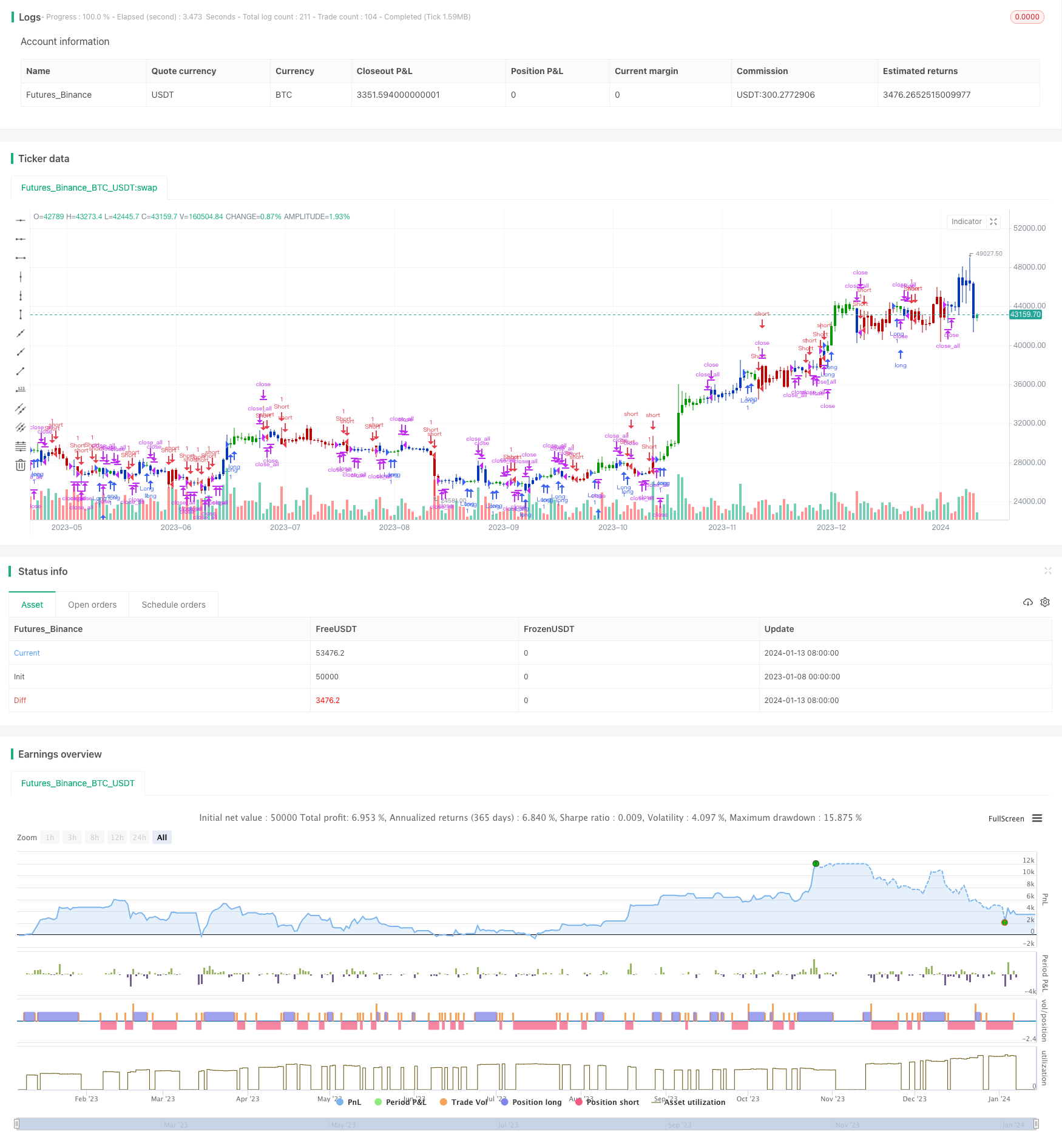This screenshot has width=1062, height=1148.
Task: Switch to Schedule orders tab
Action: pos(174,605)
